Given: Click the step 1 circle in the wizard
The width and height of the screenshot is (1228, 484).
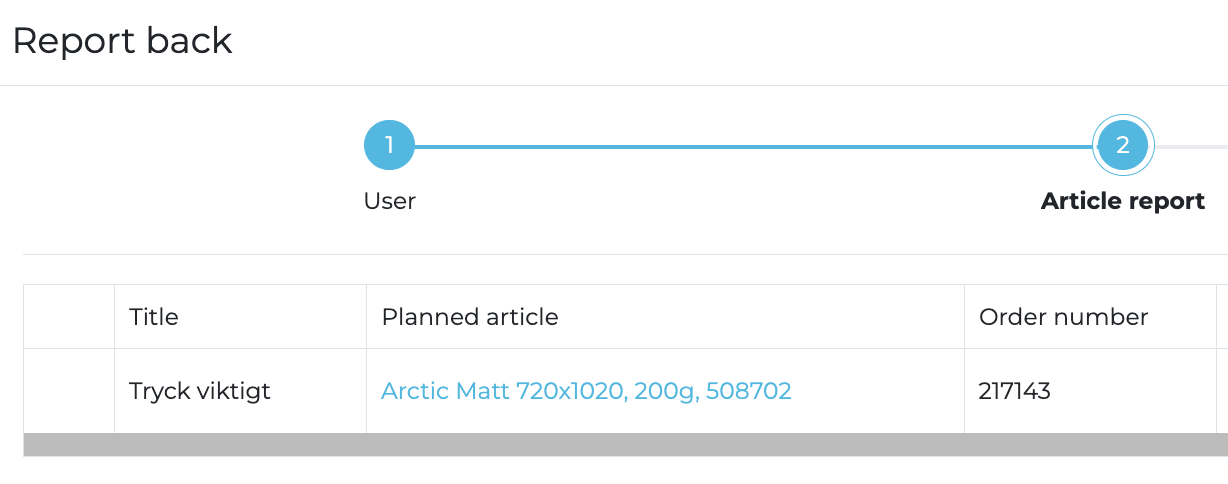Looking at the screenshot, I should [389, 146].
